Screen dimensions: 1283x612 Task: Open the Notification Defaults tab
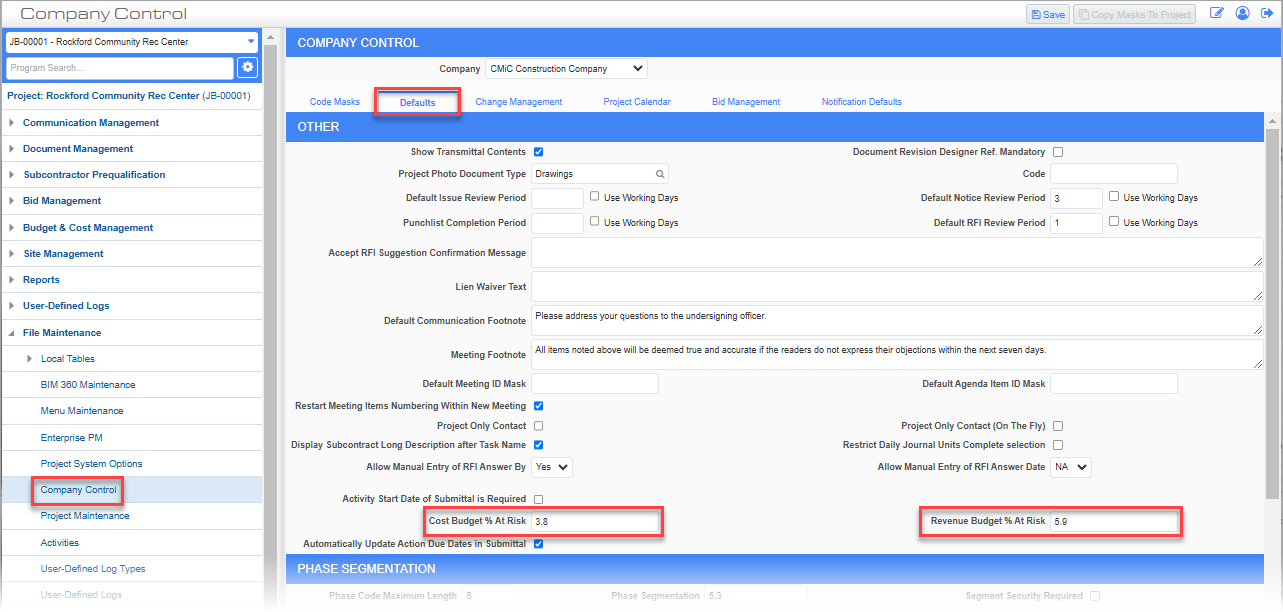coord(862,102)
